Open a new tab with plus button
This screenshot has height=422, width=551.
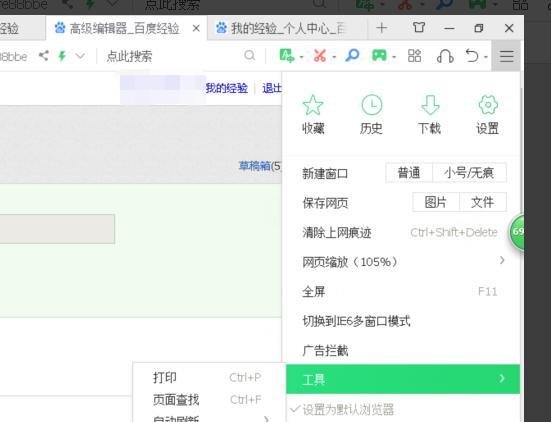pyautogui.click(x=382, y=28)
